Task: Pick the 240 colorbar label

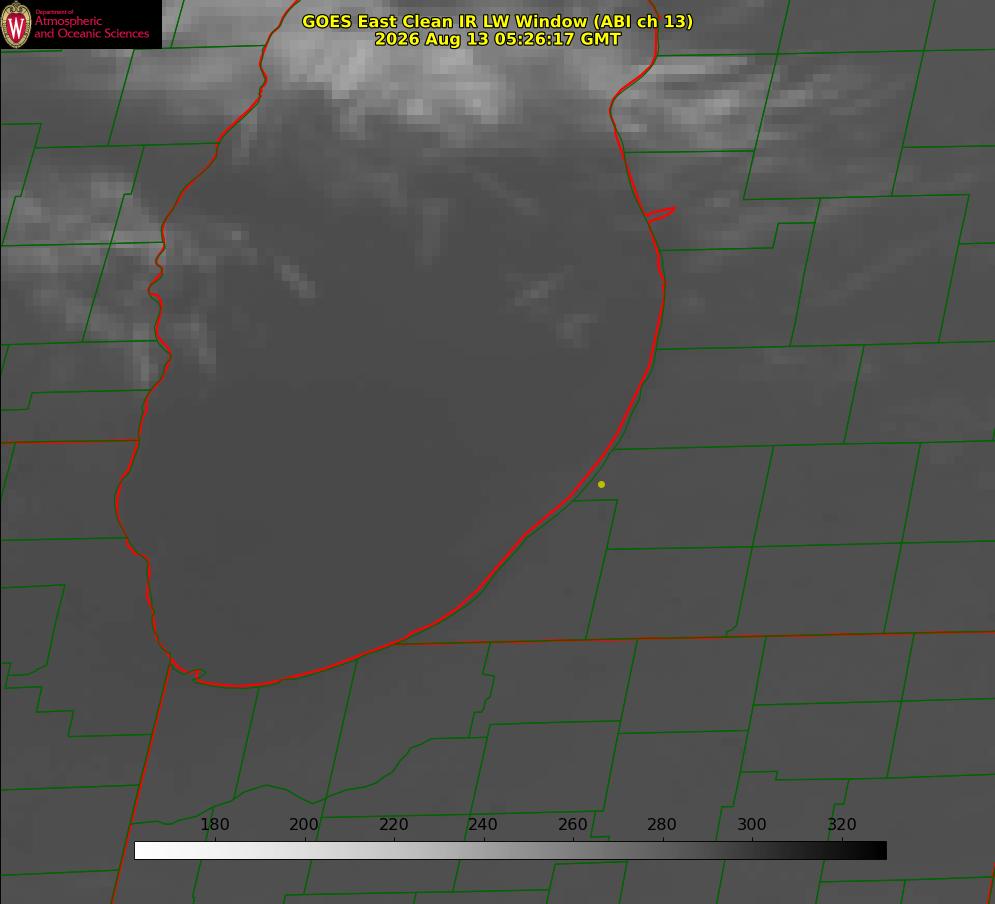Action: [483, 825]
